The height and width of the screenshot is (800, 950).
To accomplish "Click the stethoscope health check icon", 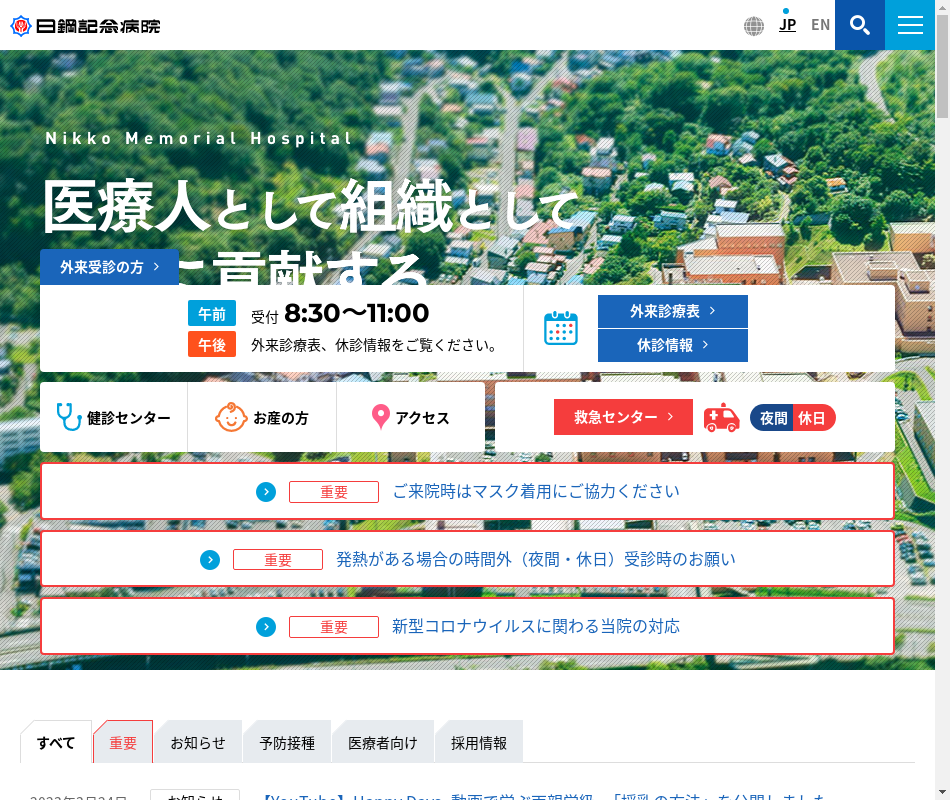I will tap(68, 417).
